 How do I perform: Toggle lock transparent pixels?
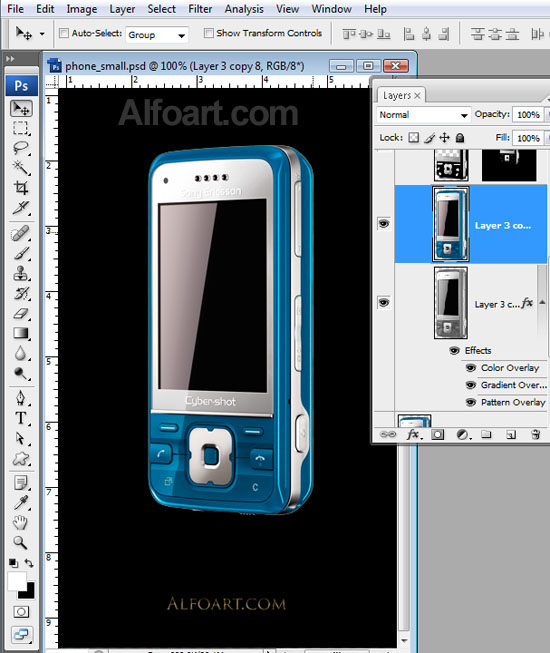click(x=413, y=137)
